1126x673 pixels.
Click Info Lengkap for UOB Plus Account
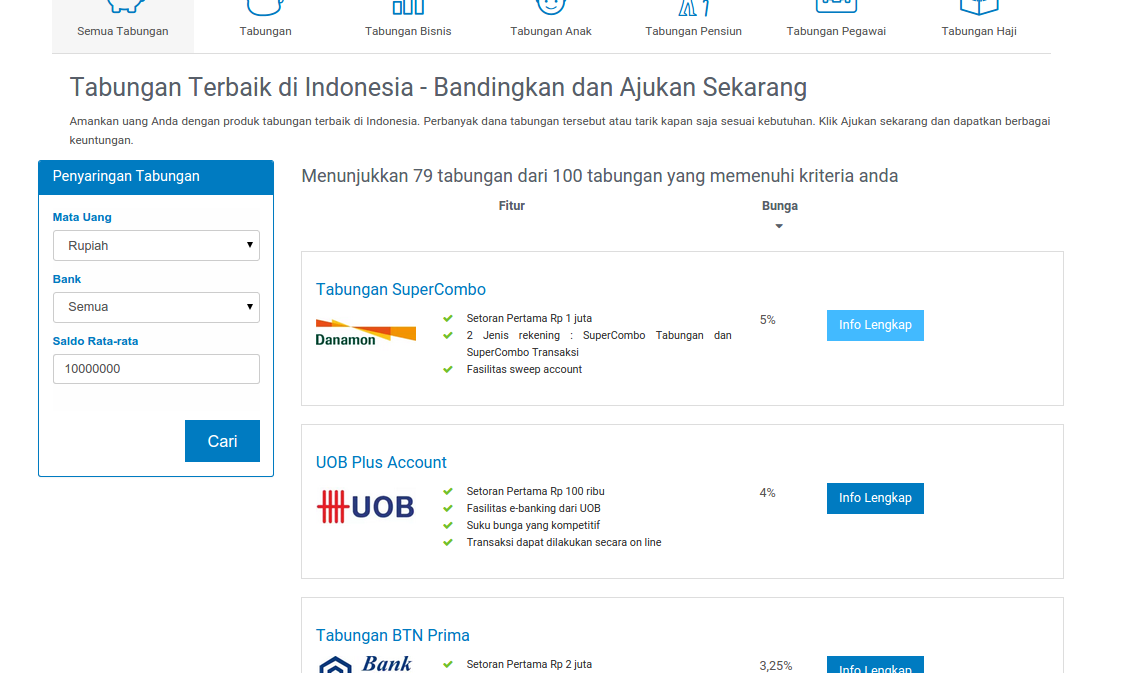pos(875,498)
